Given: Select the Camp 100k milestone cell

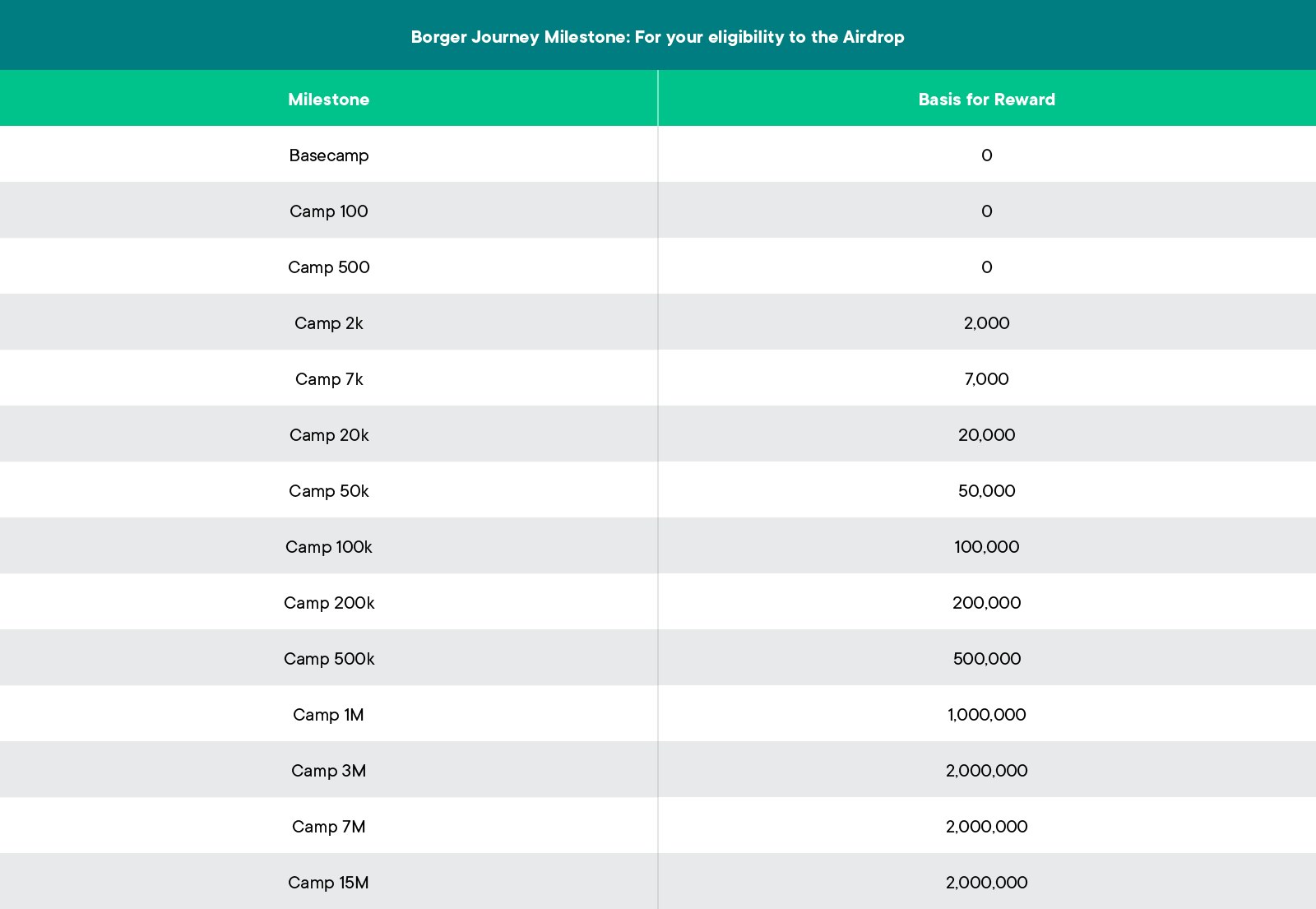Looking at the screenshot, I should click(x=328, y=547).
